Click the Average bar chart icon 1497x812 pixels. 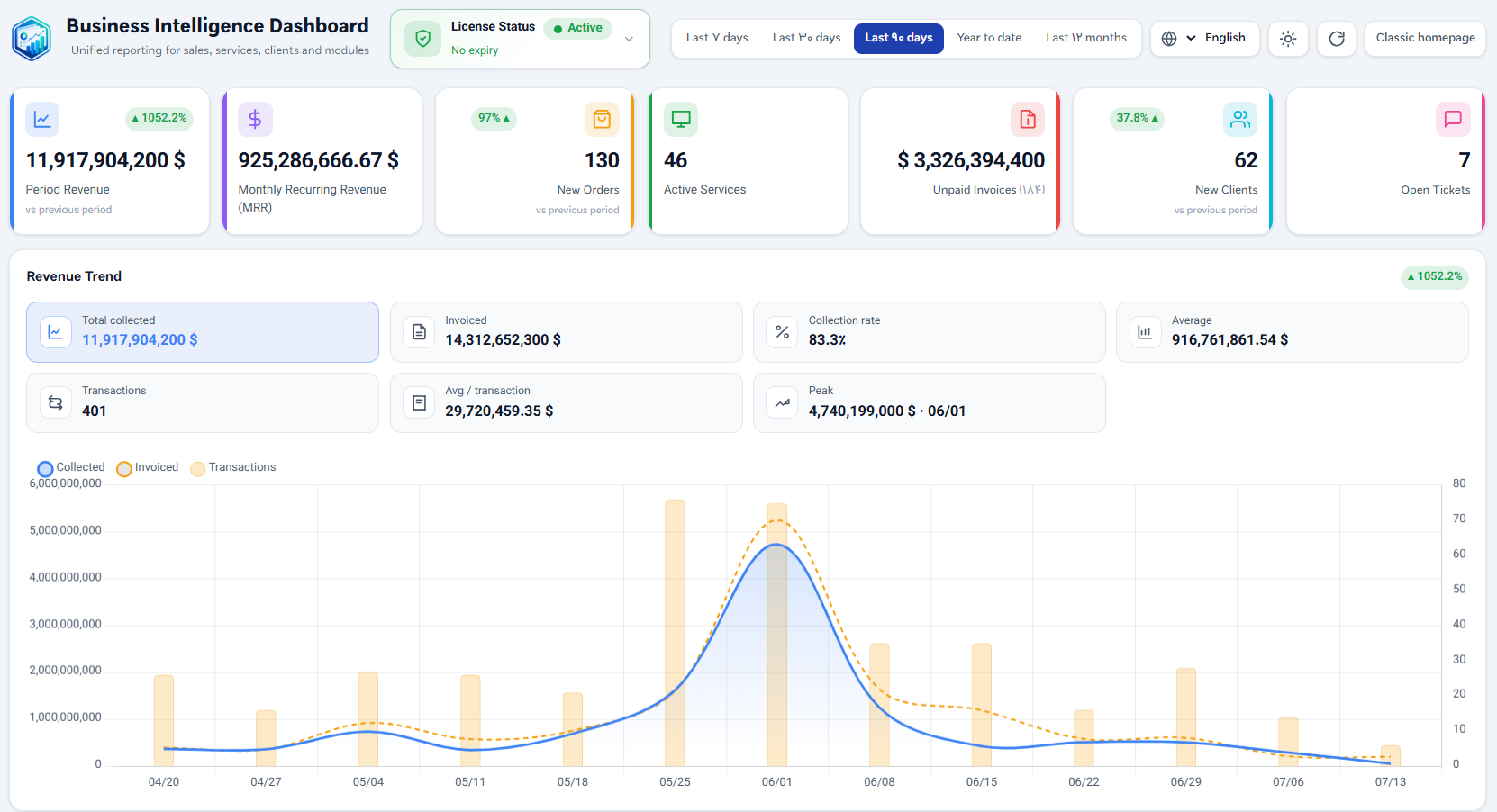[1145, 332]
